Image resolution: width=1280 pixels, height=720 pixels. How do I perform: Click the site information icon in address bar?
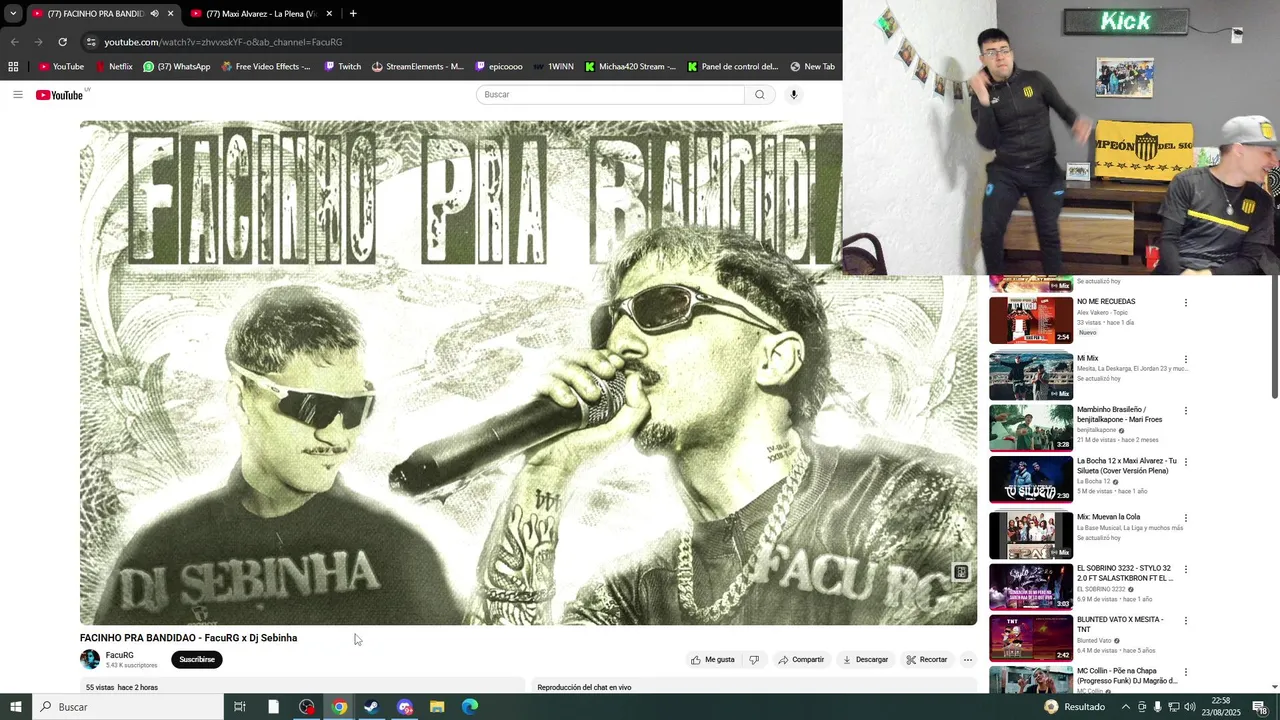coord(91,42)
